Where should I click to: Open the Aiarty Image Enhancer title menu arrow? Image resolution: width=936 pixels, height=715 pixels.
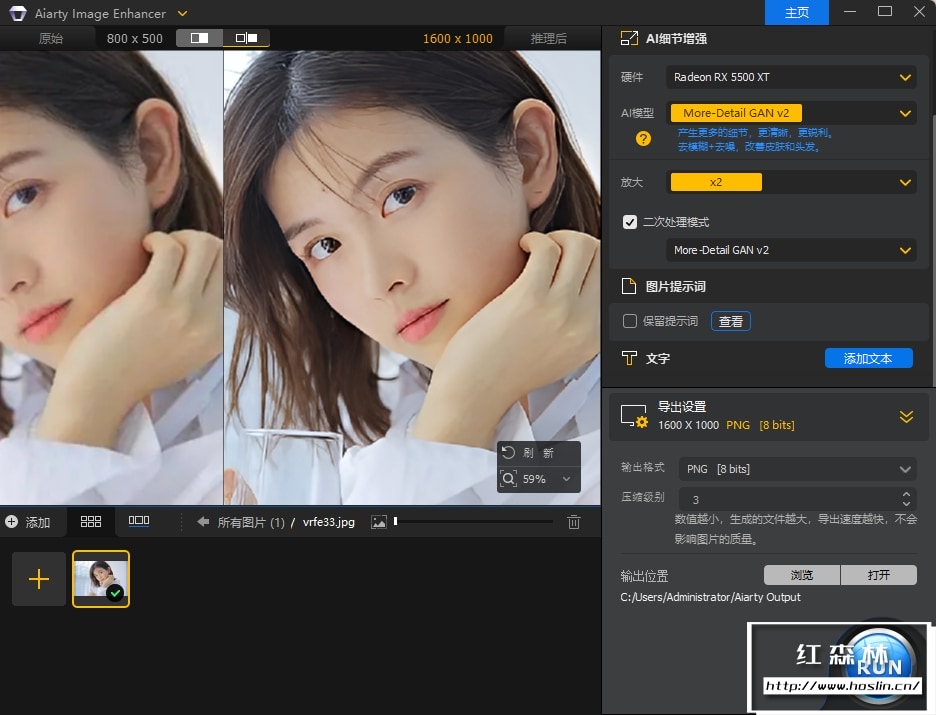click(x=182, y=13)
